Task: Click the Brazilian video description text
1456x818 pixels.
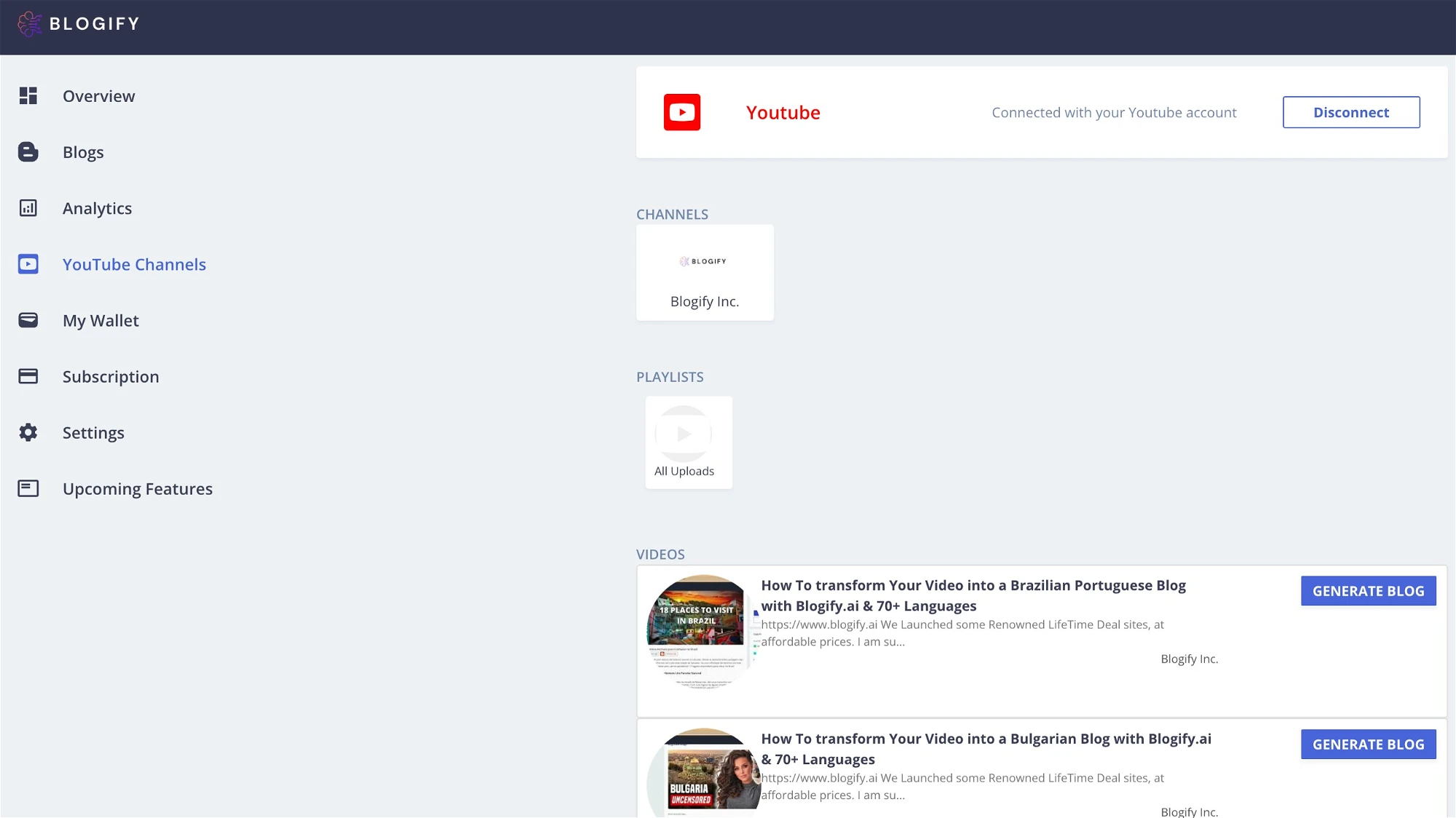Action: (x=962, y=633)
